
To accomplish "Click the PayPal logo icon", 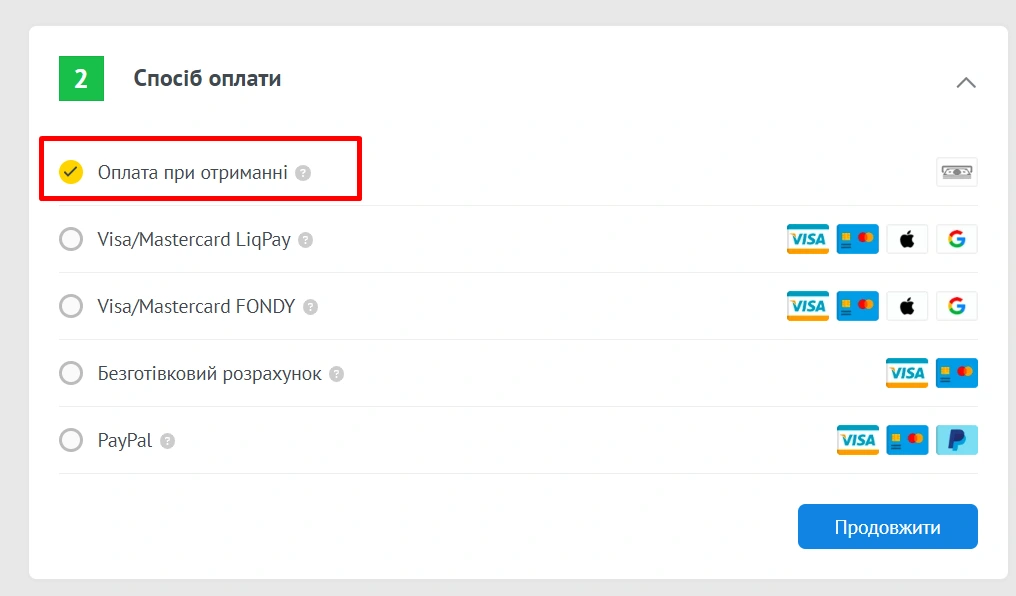I will point(957,440).
